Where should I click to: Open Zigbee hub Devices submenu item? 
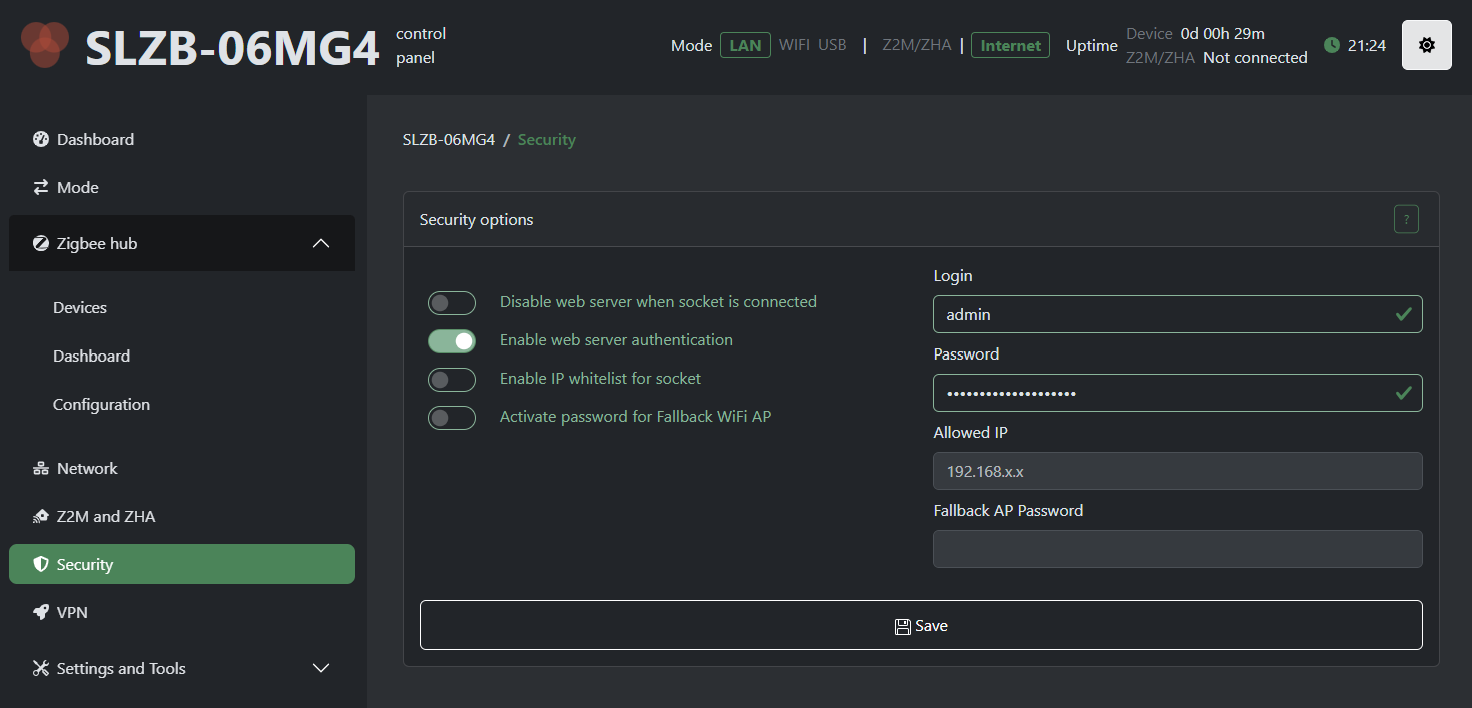pyautogui.click(x=80, y=307)
